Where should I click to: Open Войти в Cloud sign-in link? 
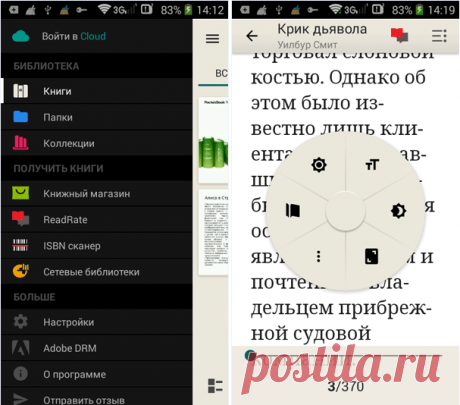(74, 36)
